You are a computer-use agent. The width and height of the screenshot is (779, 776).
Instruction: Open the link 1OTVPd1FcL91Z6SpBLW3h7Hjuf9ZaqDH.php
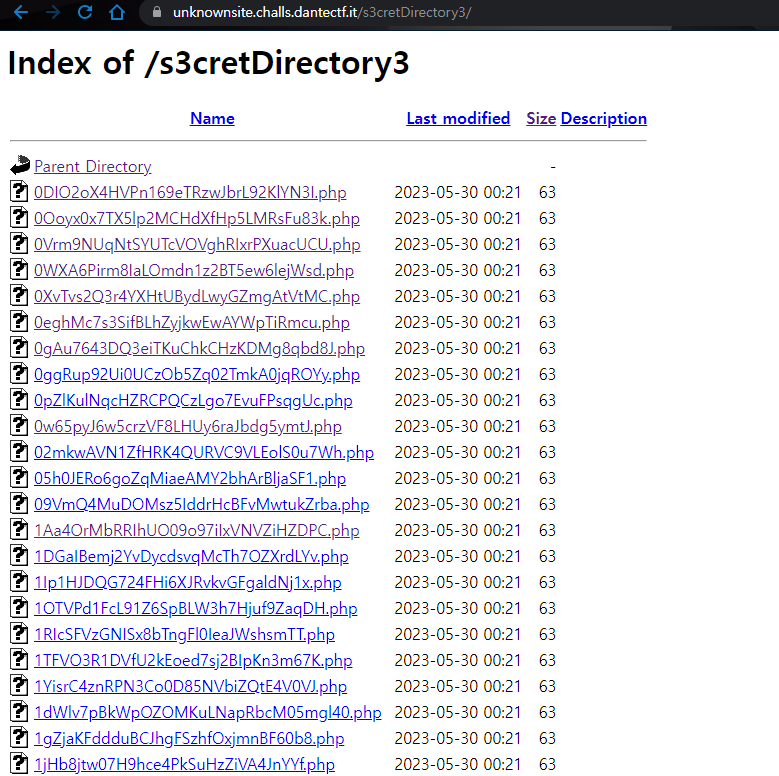[196, 609]
